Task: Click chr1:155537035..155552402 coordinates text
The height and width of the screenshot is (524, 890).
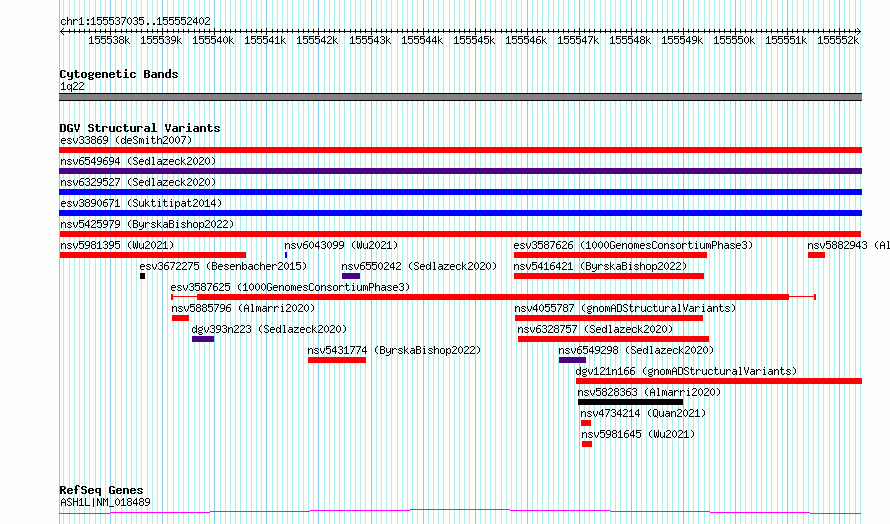Action: coord(135,21)
